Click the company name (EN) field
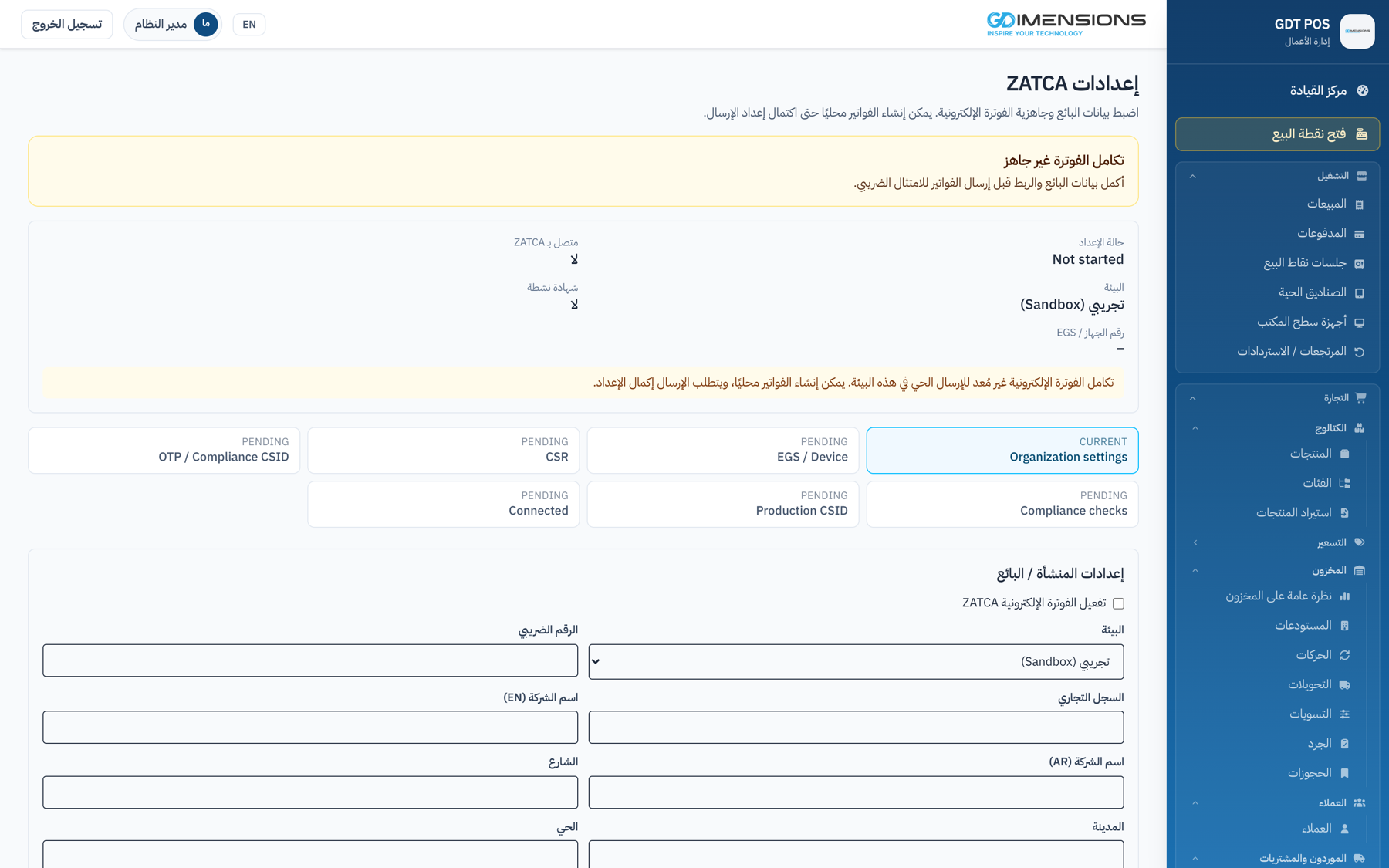Image resolution: width=1389 pixels, height=868 pixels. coord(310,728)
